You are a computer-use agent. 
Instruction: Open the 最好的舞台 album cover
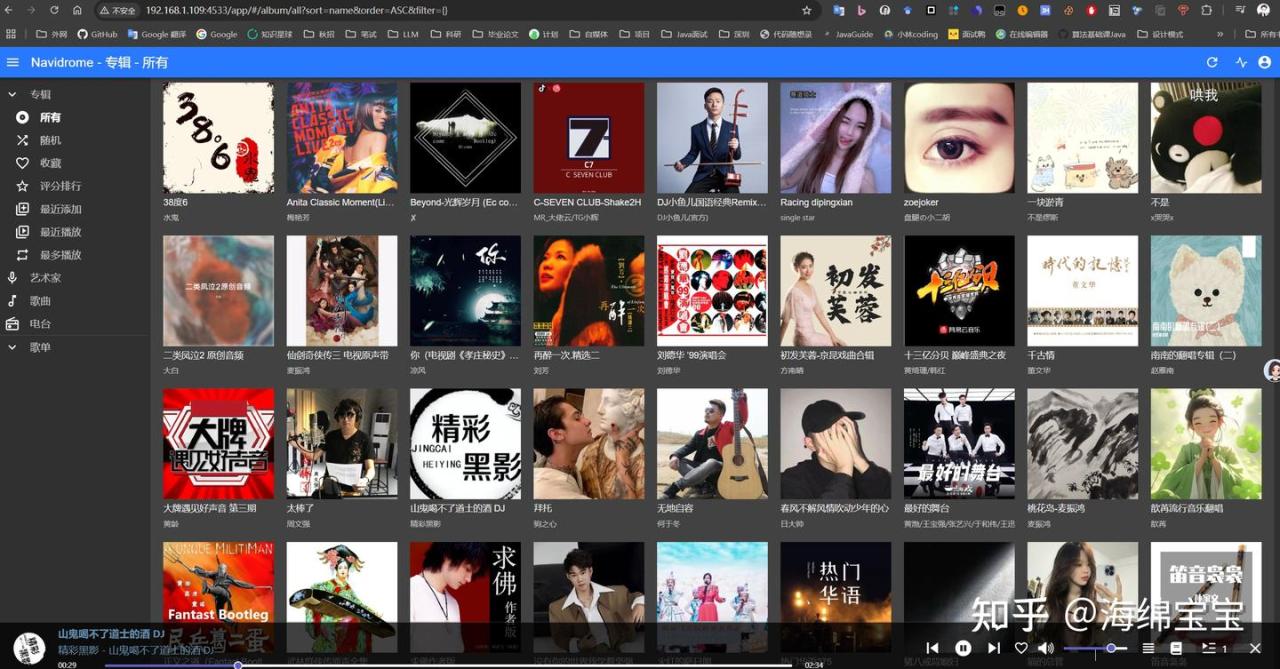[x=959, y=444]
